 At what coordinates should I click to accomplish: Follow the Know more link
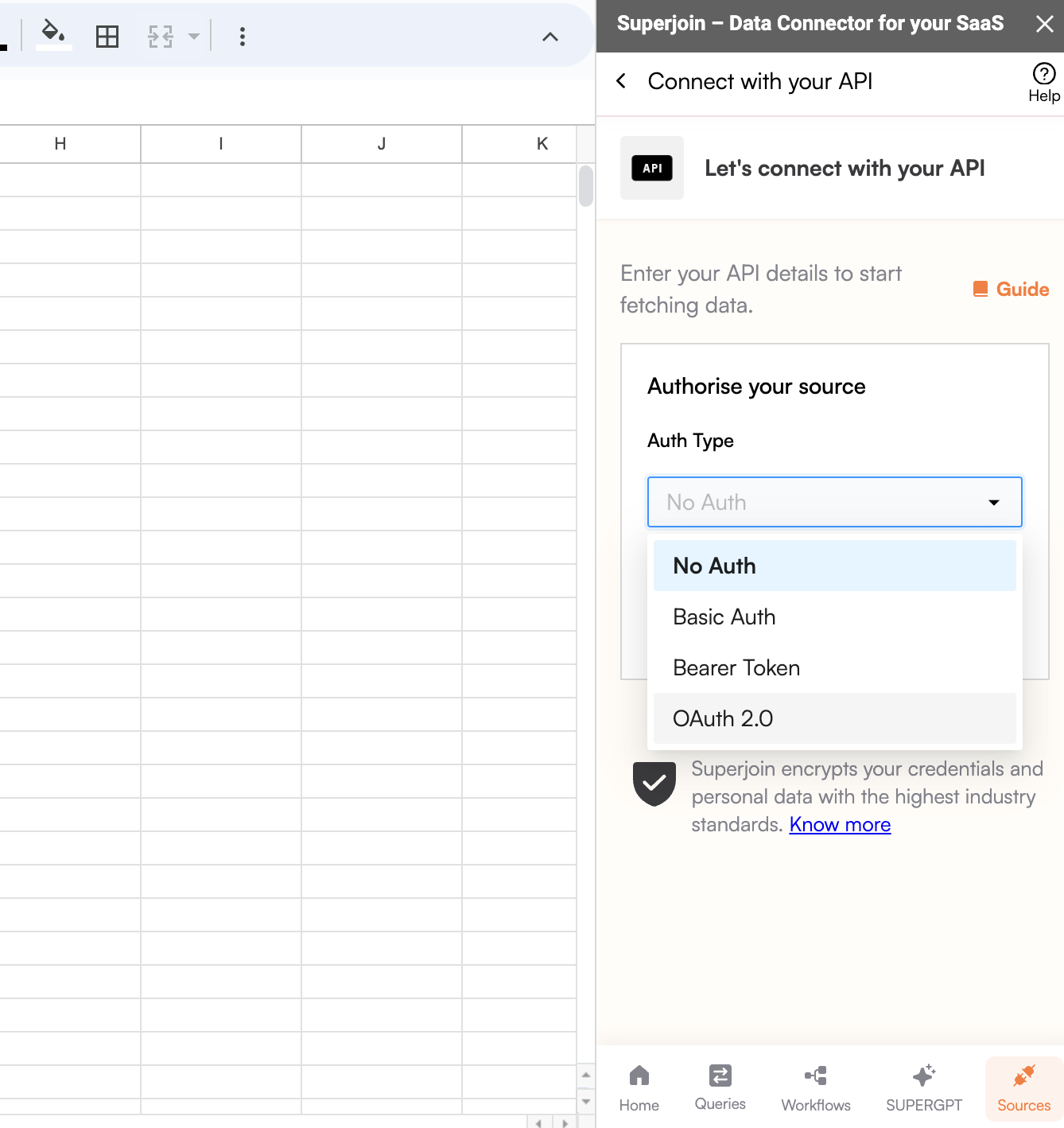840,825
